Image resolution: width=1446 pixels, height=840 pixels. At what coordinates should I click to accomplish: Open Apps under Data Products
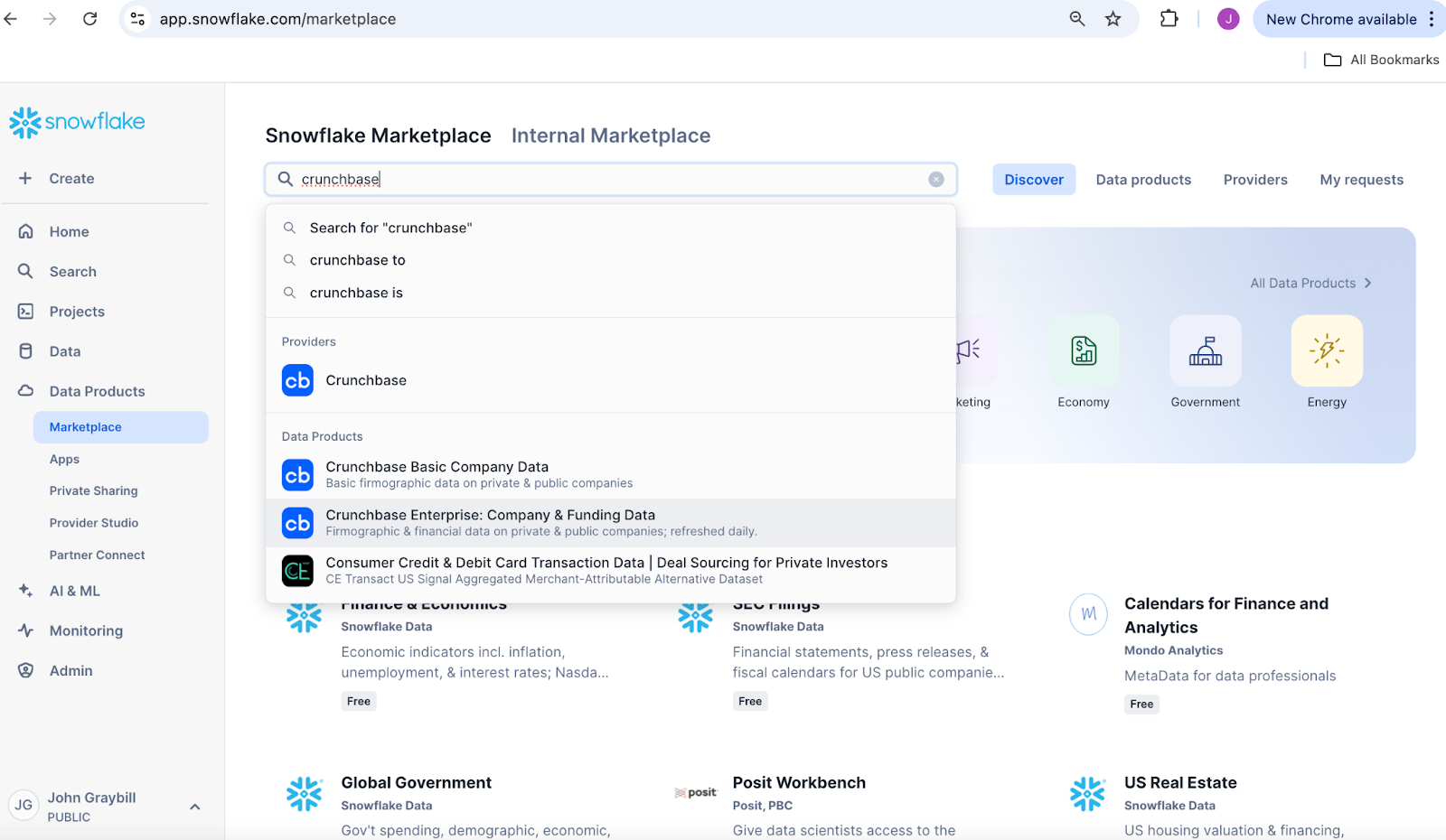[64, 459]
